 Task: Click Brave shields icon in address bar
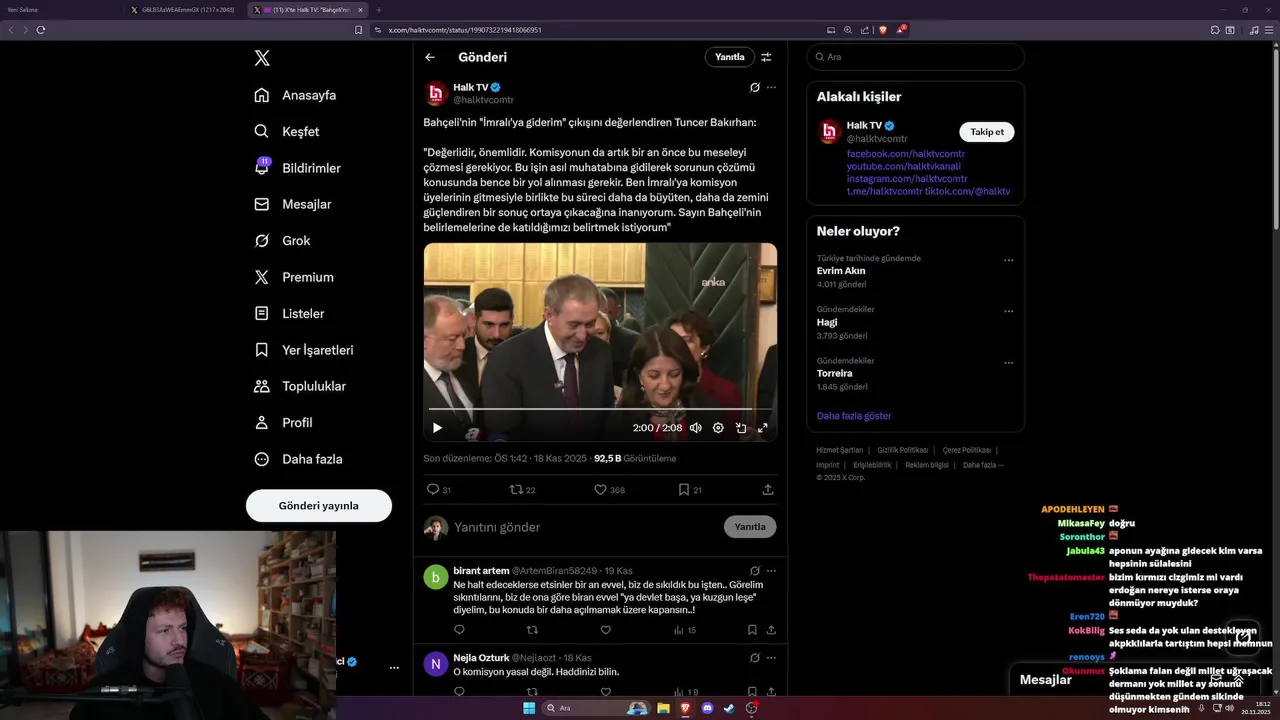click(x=882, y=30)
